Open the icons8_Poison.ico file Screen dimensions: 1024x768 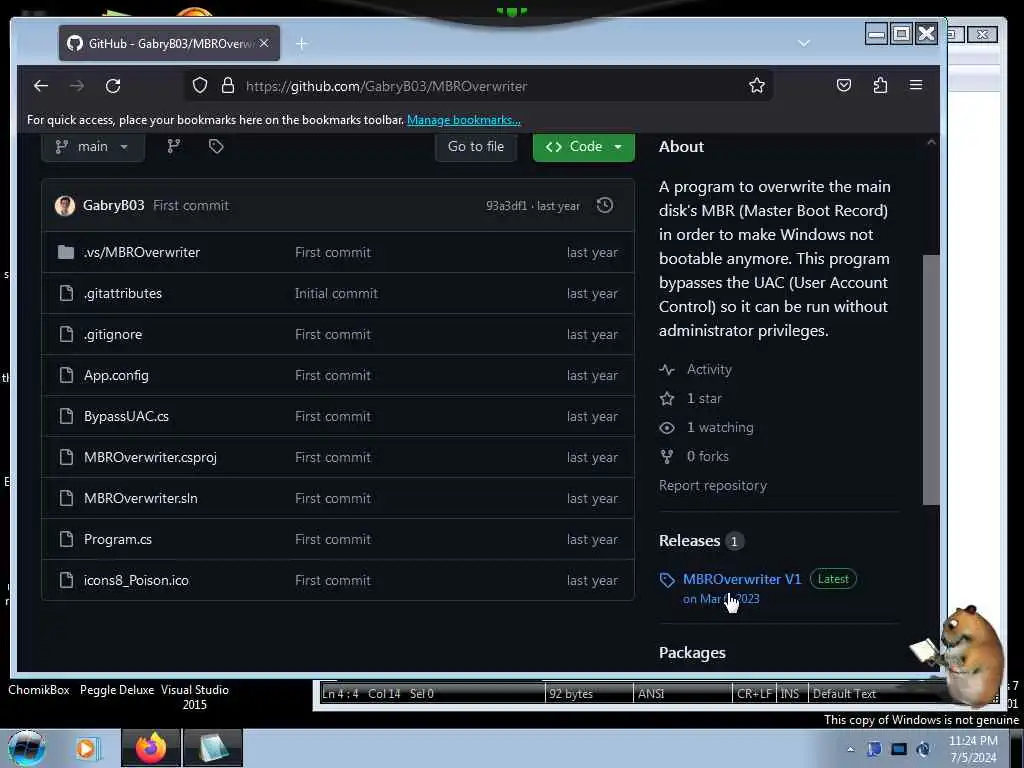pos(136,581)
